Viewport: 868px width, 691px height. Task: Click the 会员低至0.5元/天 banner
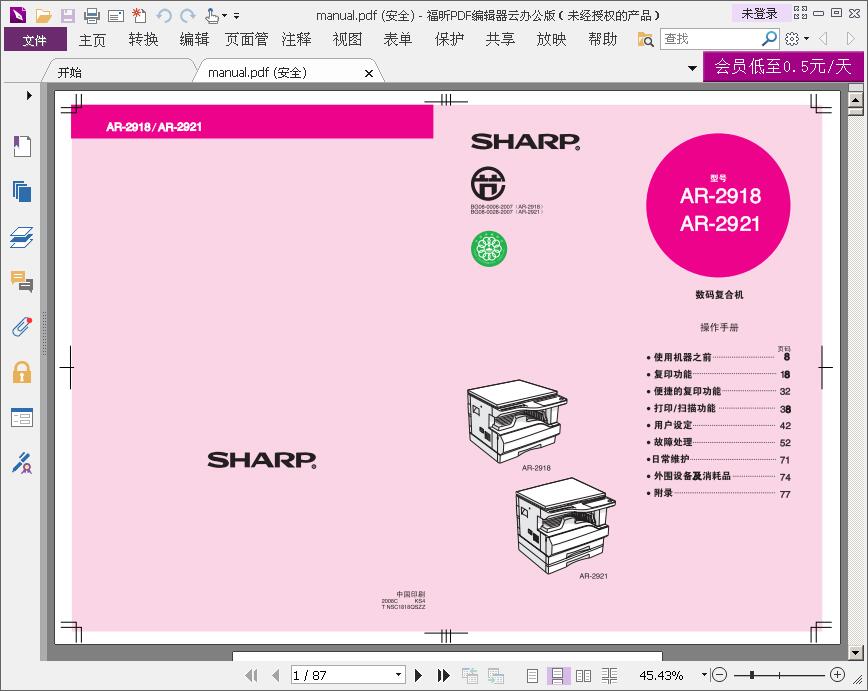coord(783,66)
